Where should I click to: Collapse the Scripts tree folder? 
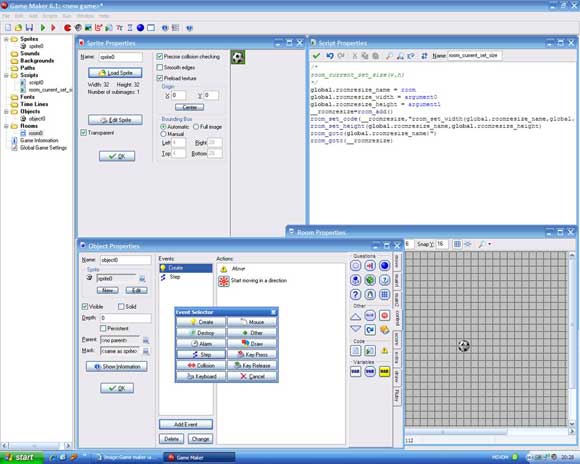pos(6,75)
